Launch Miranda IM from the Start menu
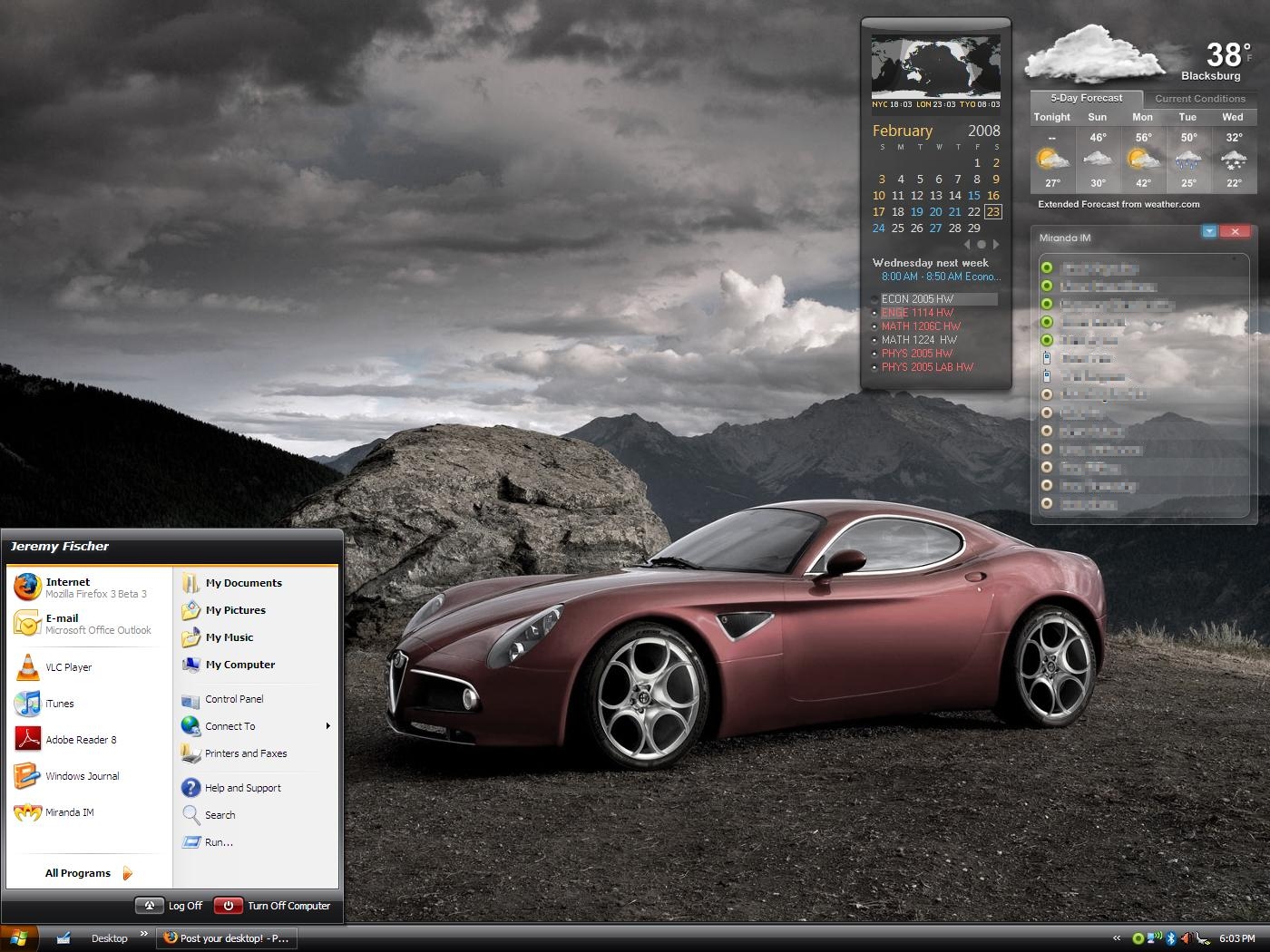The height and width of the screenshot is (952, 1270). click(89, 812)
